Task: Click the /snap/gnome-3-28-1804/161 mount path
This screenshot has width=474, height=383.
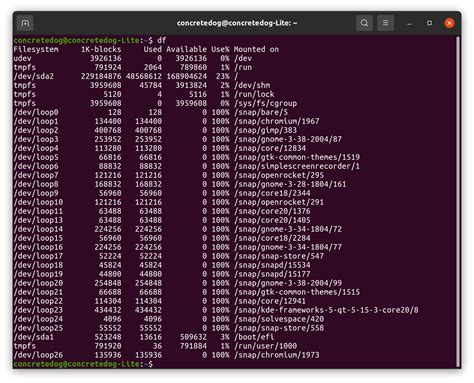Action: [290, 184]
